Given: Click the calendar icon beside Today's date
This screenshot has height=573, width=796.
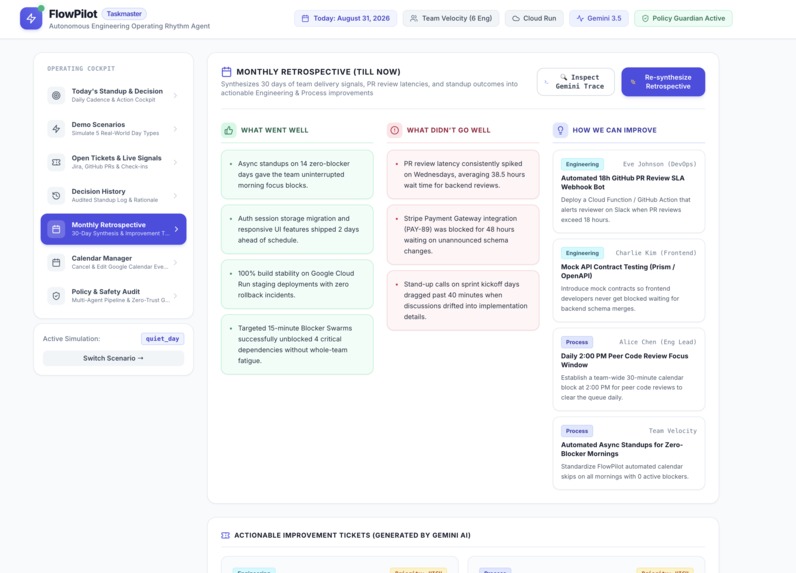Looking at the screenshot, I should click(305, 18).
